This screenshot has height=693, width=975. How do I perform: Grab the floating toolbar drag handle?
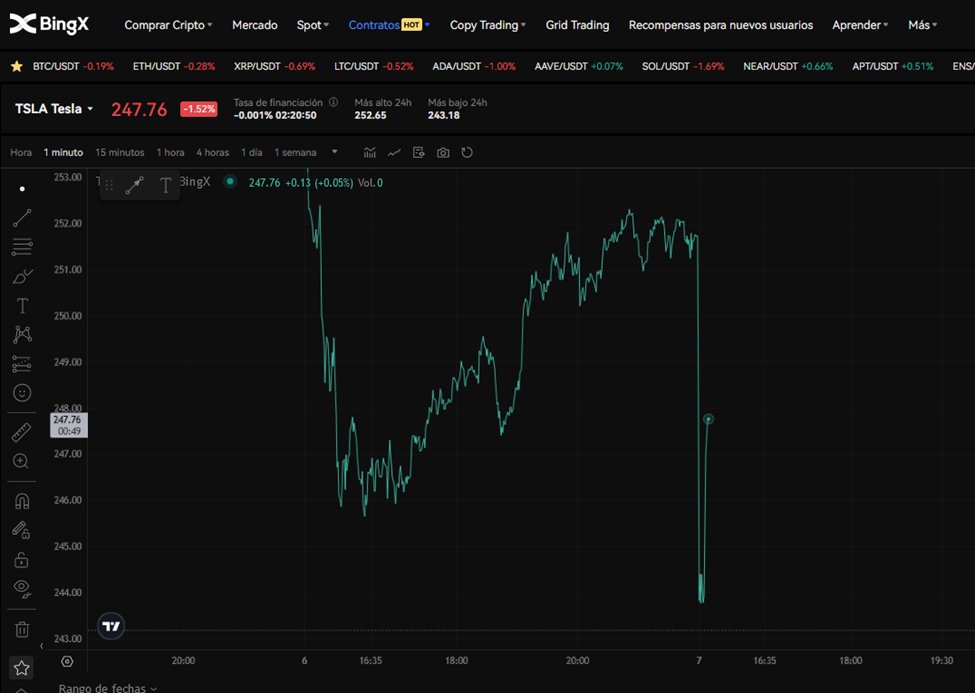pyautogui.click(x=109, y=185)
